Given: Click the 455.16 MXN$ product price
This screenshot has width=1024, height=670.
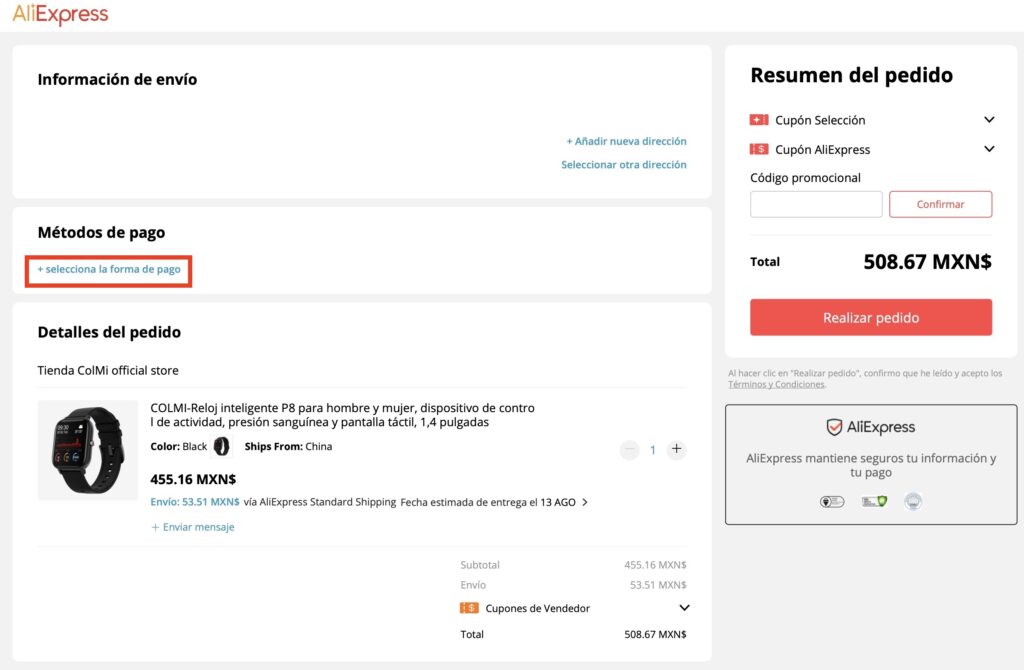Looking at the screenshot, I should [193, 479].
